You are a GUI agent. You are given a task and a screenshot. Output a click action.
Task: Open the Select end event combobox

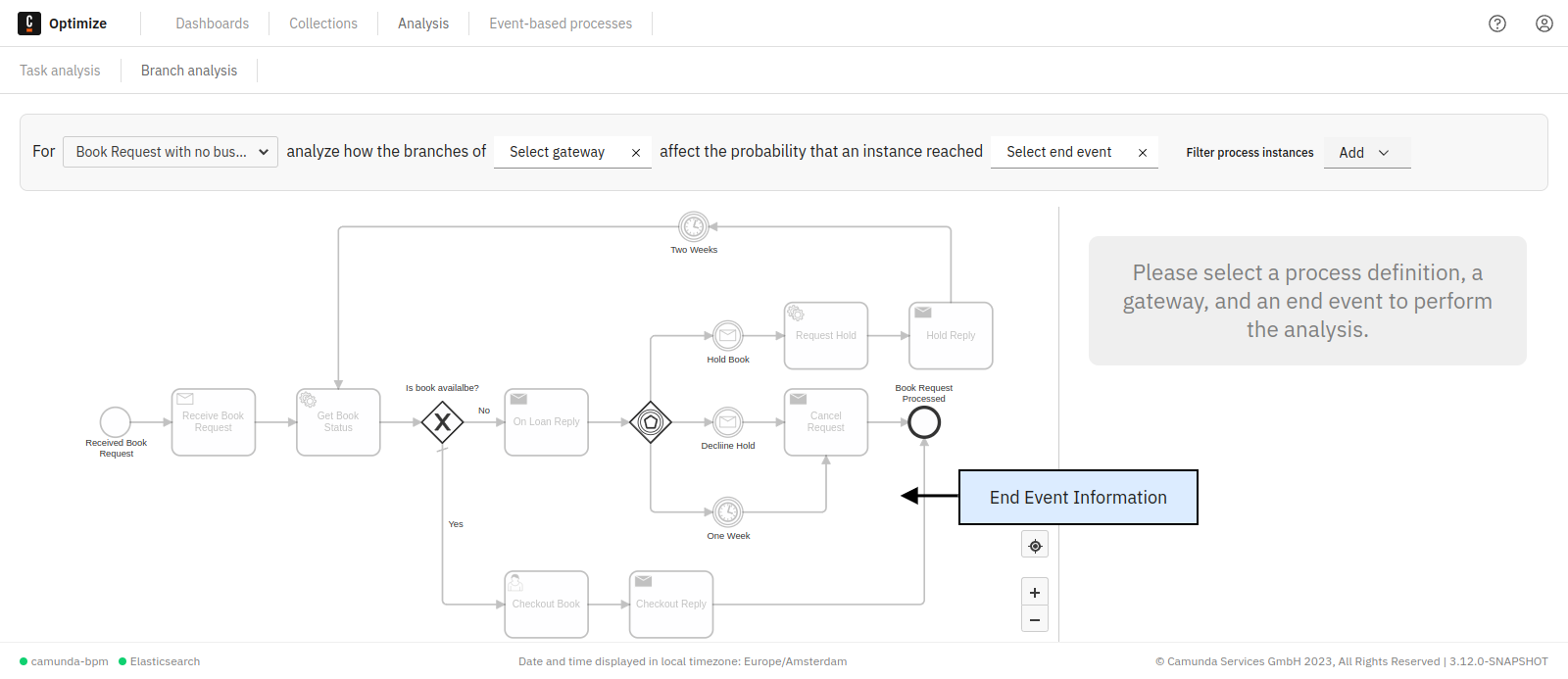coord(1058,152)
